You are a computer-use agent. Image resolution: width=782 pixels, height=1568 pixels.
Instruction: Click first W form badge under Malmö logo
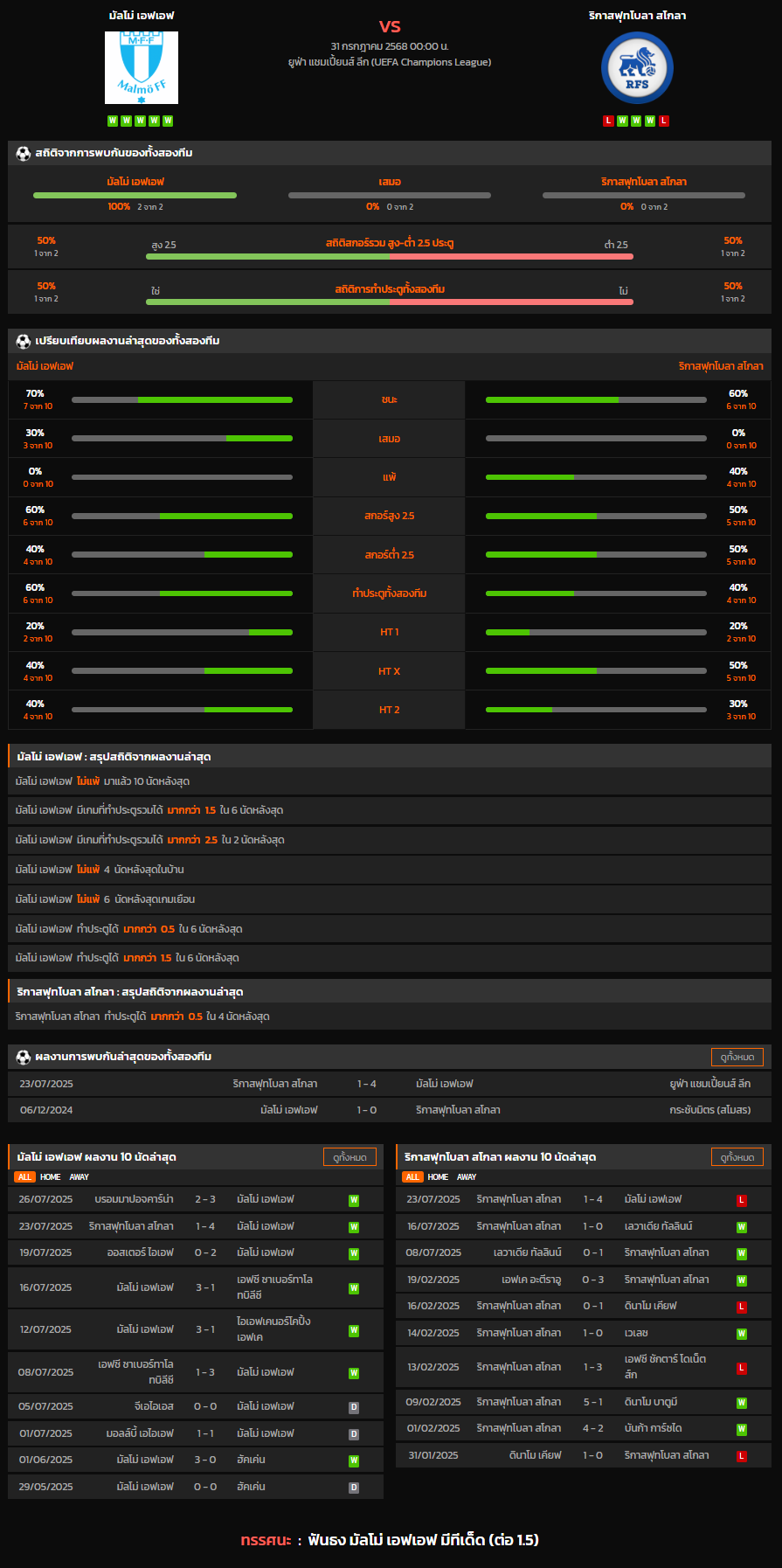(x=113, y=121)
